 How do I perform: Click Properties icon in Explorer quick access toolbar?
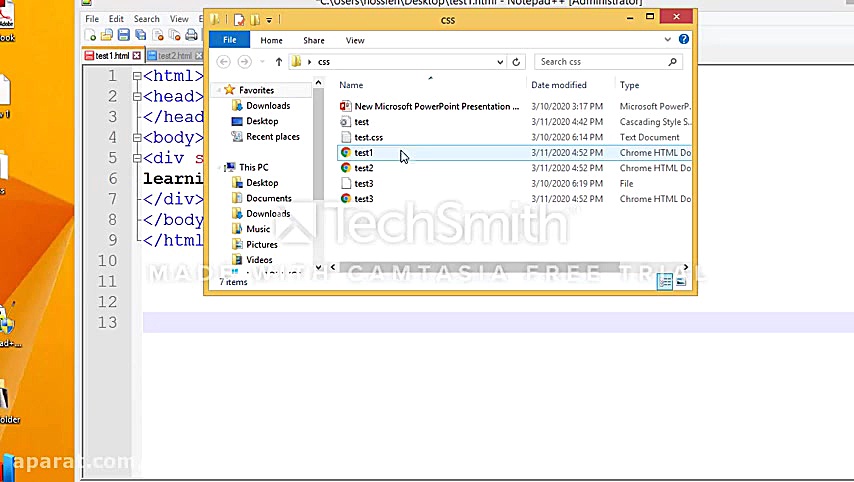(239, 20)
